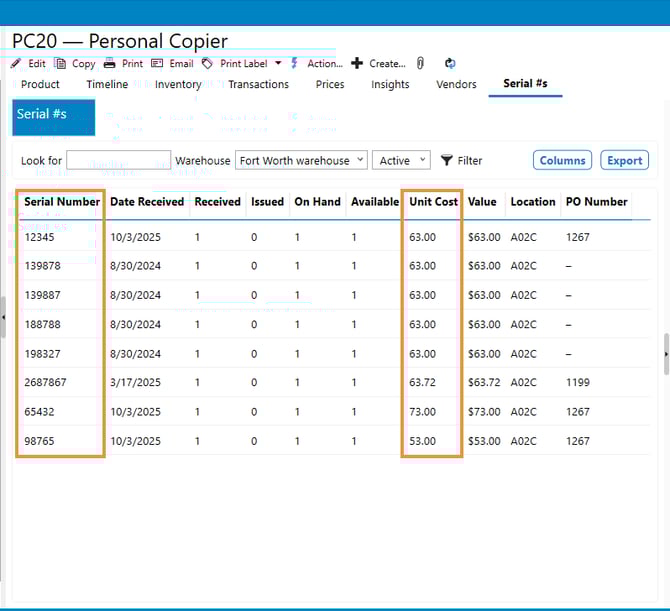
Task: Sort by Unit Cost column header
Action: click(433, 202)
